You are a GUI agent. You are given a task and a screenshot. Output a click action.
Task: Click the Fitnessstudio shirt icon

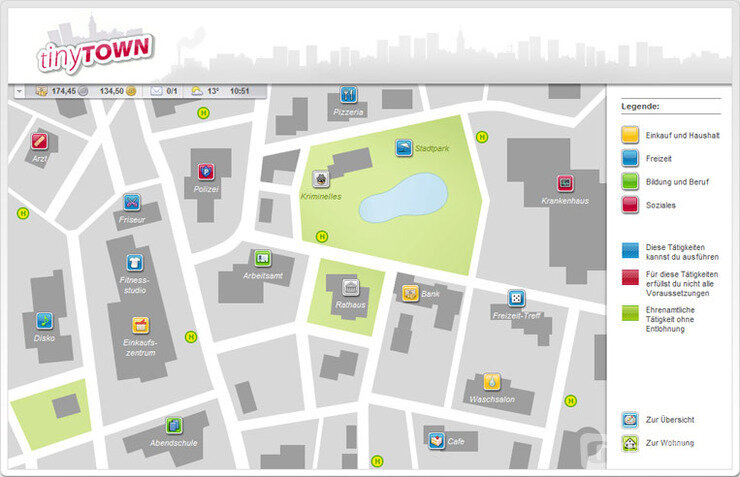[134, 262]
